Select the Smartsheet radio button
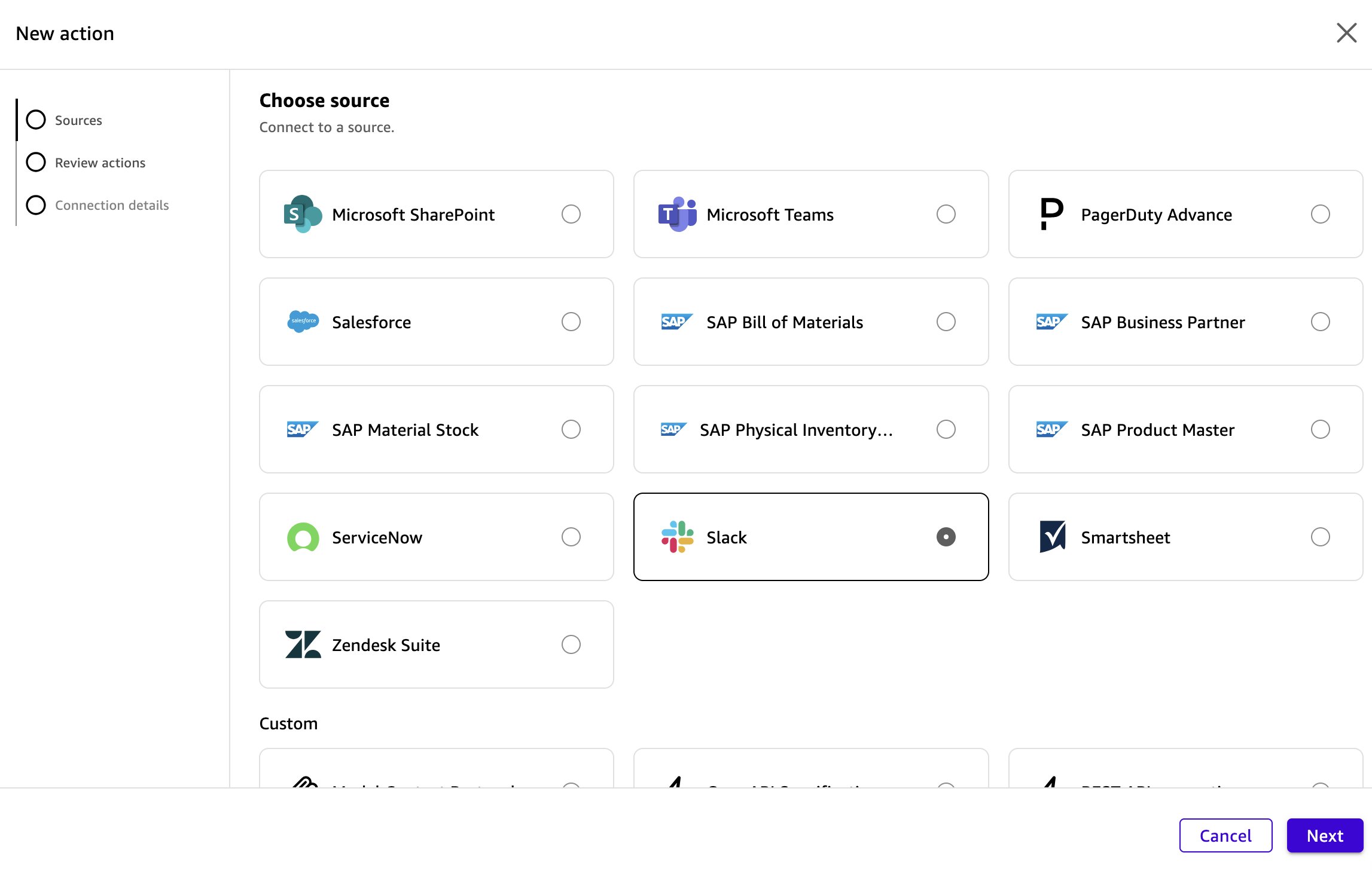Image resolution: width=1372 pixels, height=874 pixels. tap(1320, 537)
